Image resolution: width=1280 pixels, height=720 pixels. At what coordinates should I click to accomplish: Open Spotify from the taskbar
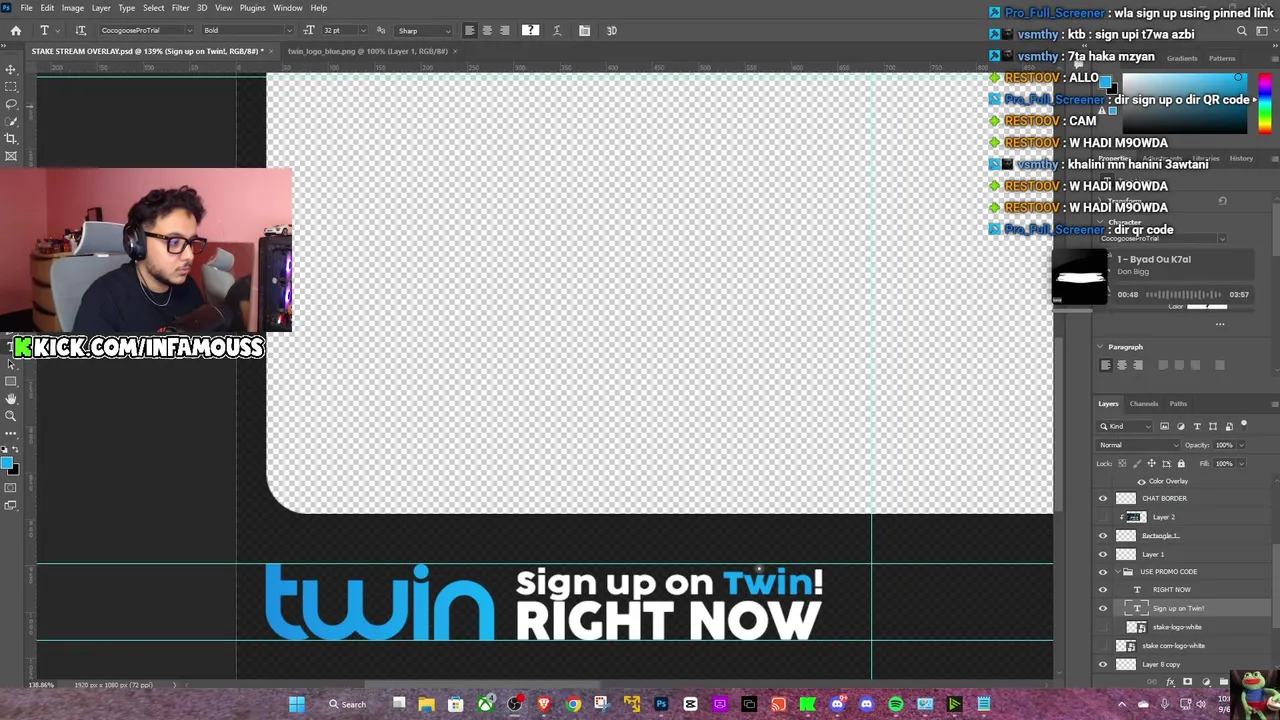tap(895, 704)
